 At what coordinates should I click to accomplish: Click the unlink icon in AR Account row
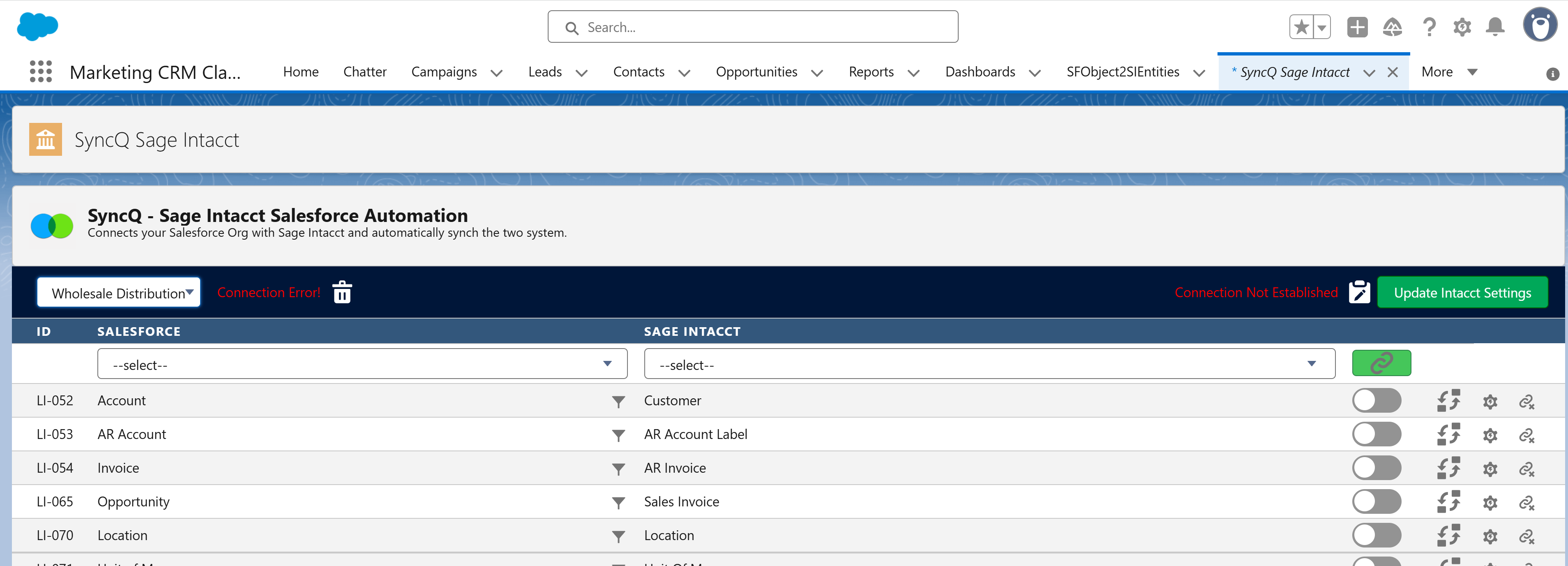click(1526, 435)
